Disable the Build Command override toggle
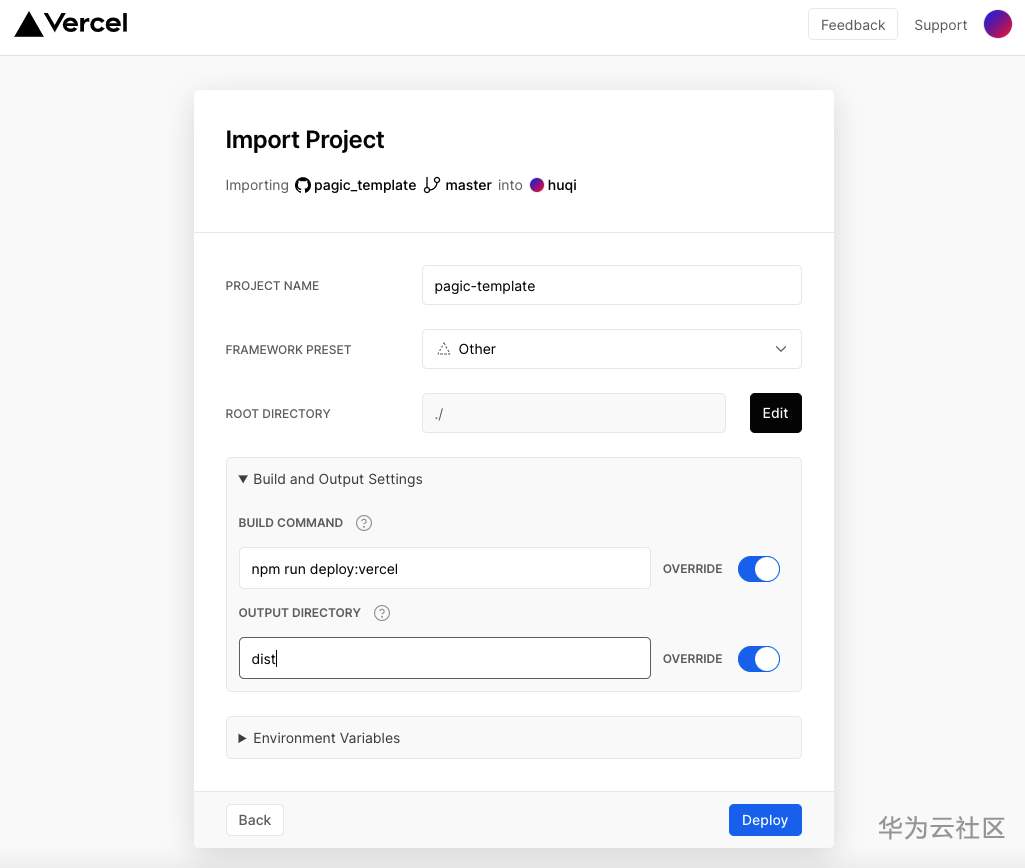 tap(759, 569)
